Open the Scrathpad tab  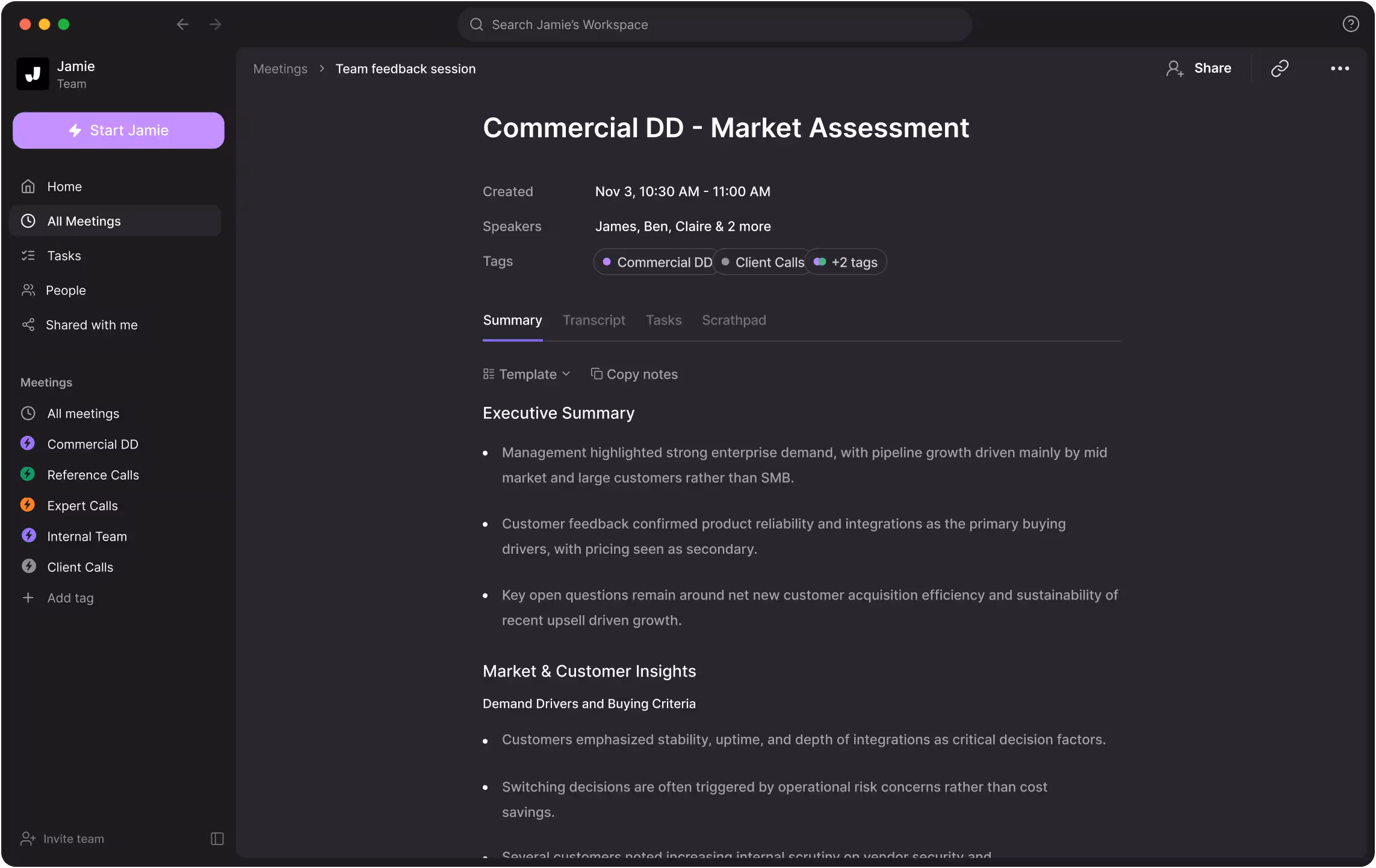tap(733, 320)
